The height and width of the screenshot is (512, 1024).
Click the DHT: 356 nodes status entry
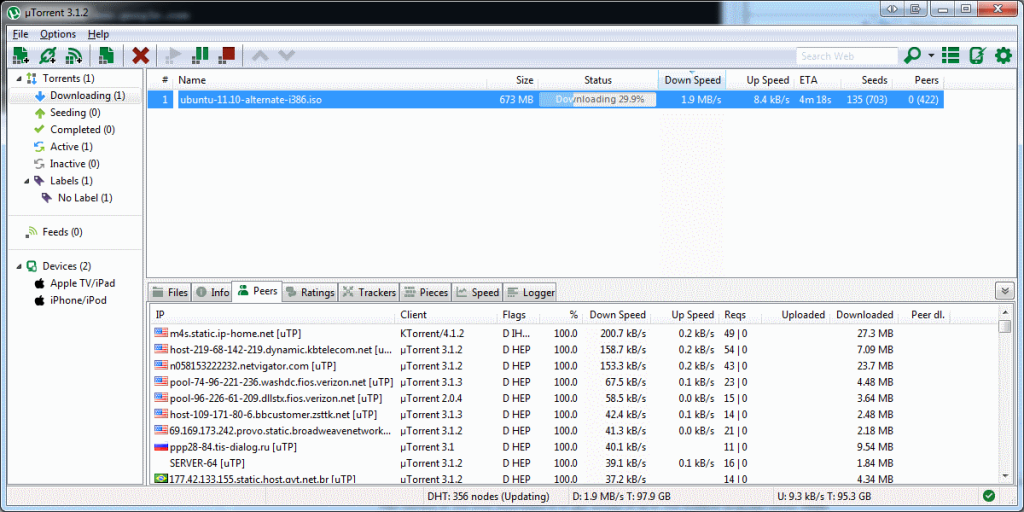coord(488,496)
